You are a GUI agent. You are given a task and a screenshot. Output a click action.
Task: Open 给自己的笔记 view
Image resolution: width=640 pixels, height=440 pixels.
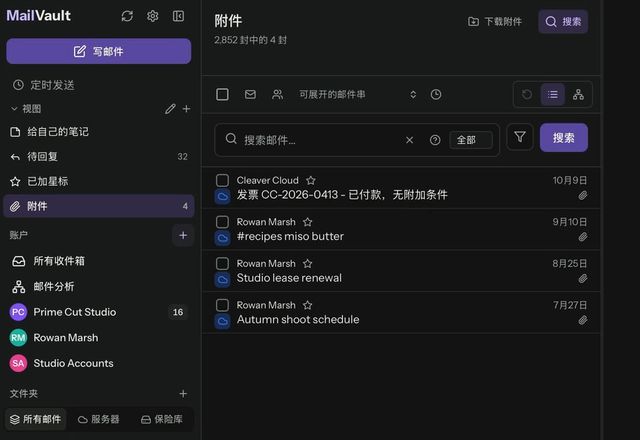click(x=98, y=132)
